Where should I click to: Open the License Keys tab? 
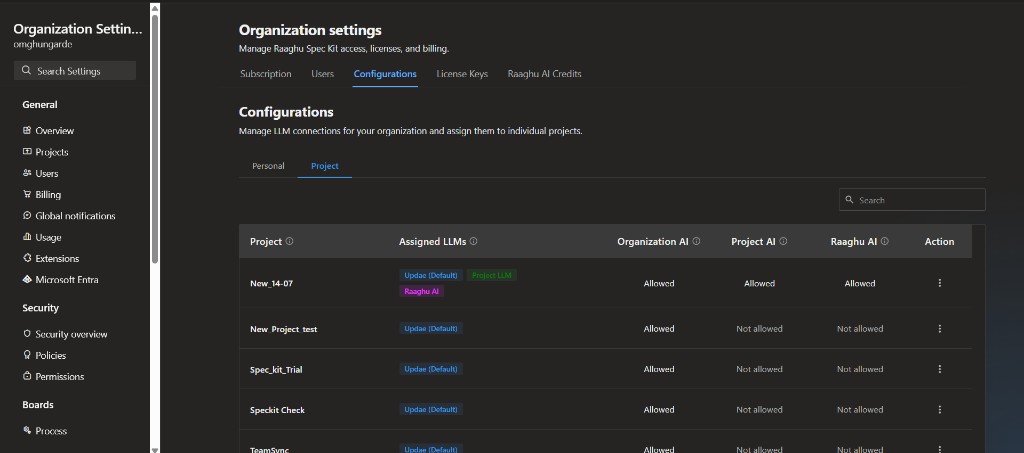462,74
